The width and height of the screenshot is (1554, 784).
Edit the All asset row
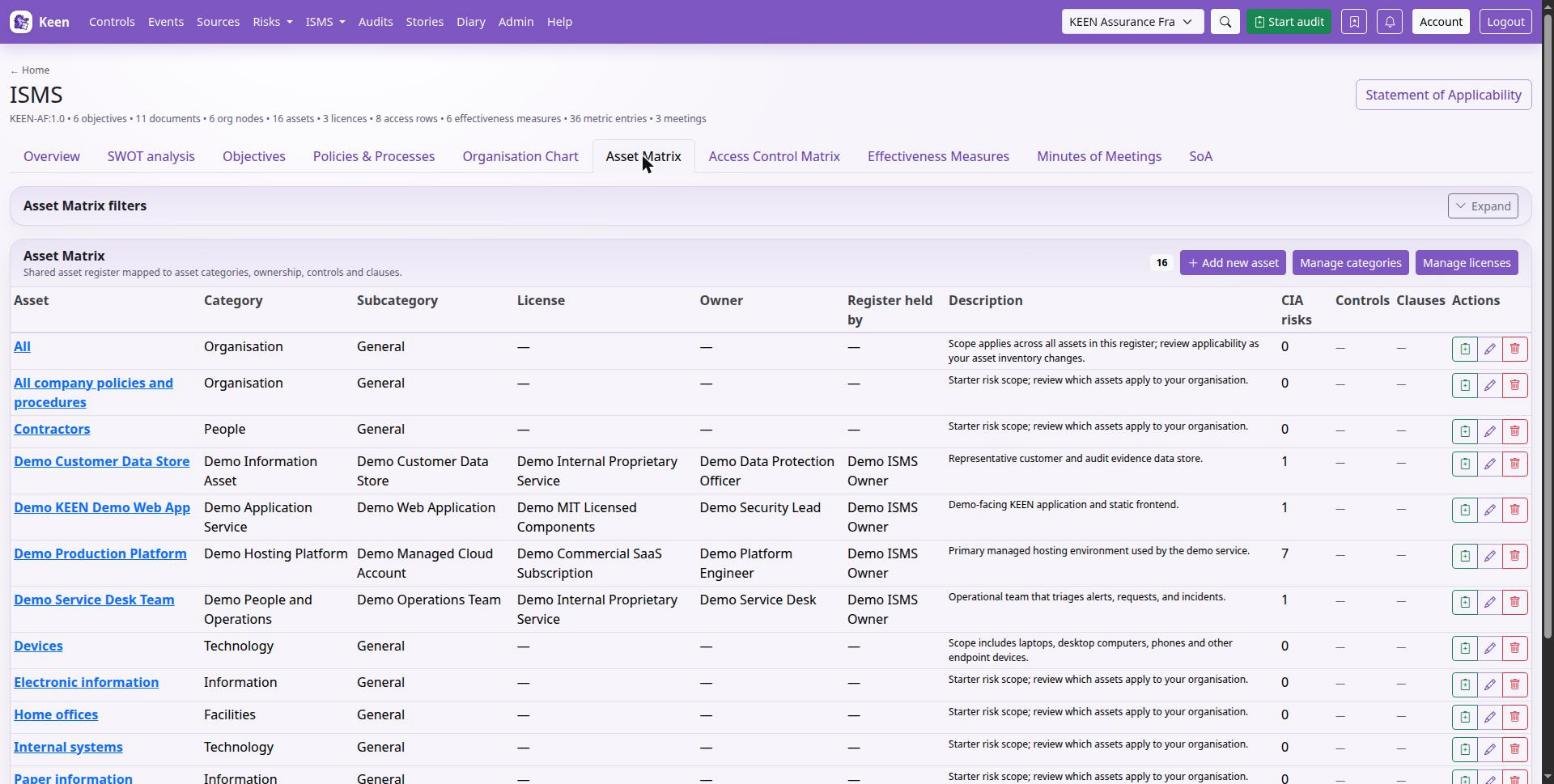(1489, 349)
